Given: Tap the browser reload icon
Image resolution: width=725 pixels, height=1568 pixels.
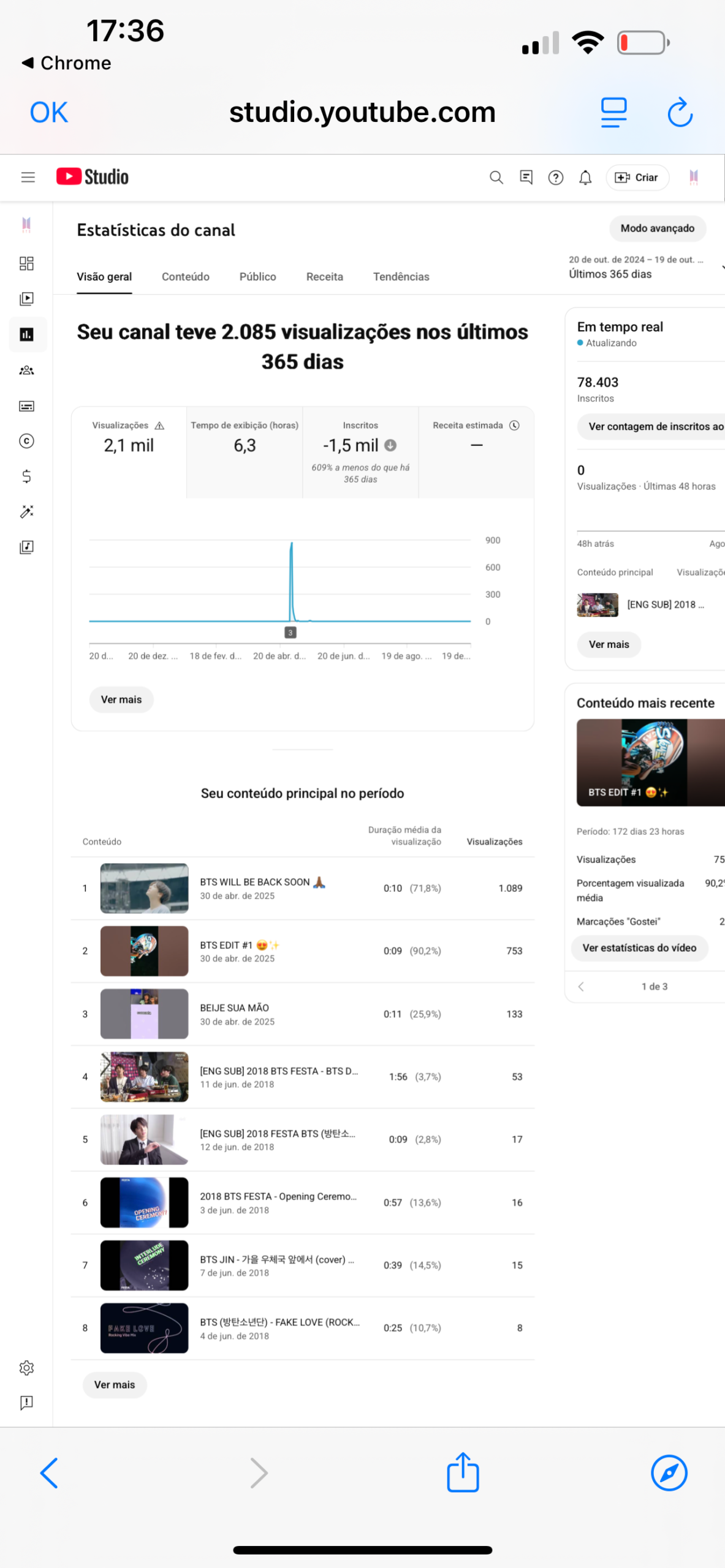Looking at the screenshot, I should pos(680,113).
